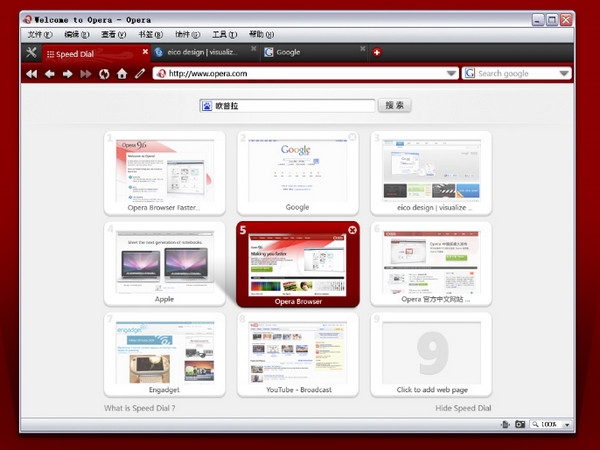Image resolution: width=600 pixels, height=450 pixels.
Task: Switch to the eico design tab
Action: coord(203,52)
